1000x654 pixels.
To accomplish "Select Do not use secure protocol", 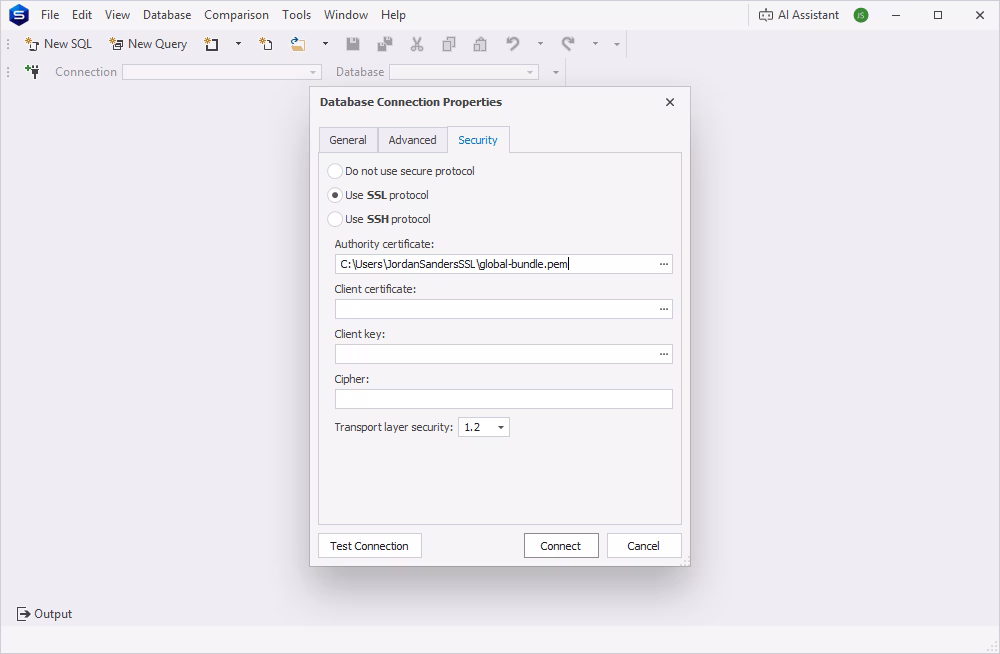I will [401, 171].
